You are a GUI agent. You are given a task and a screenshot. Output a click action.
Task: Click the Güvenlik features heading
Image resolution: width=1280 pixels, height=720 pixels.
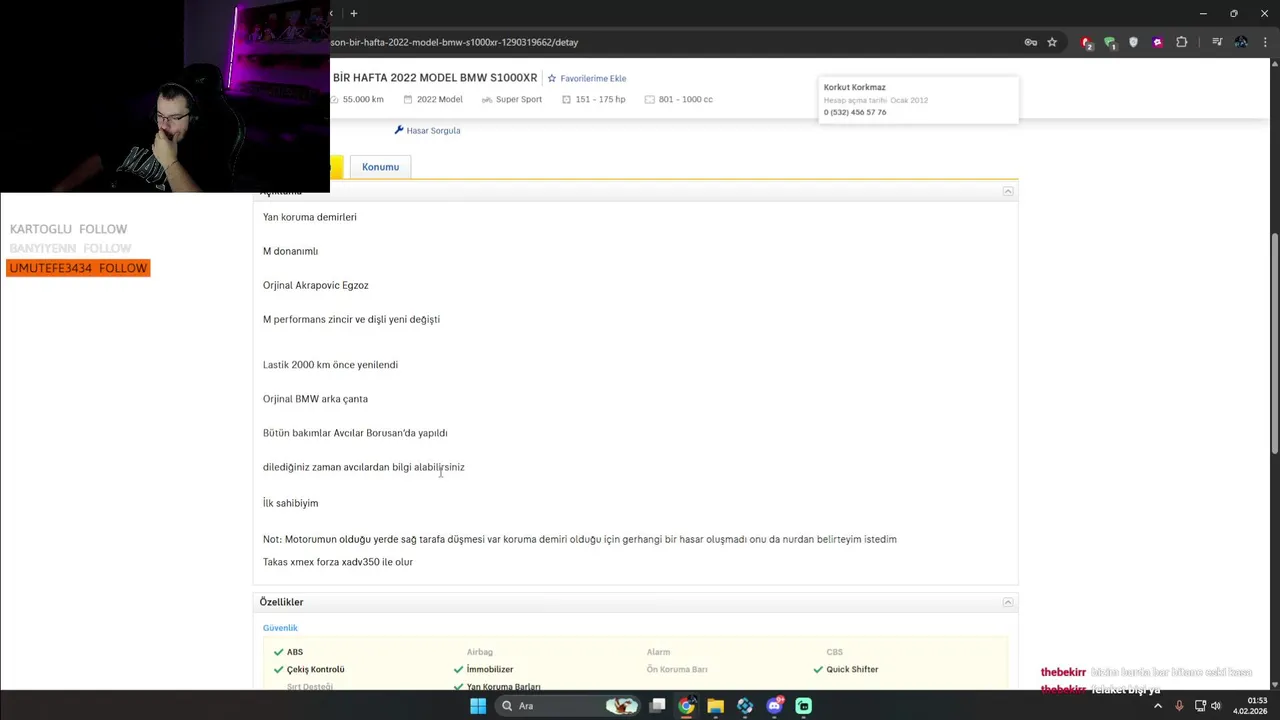click(280, 628)
